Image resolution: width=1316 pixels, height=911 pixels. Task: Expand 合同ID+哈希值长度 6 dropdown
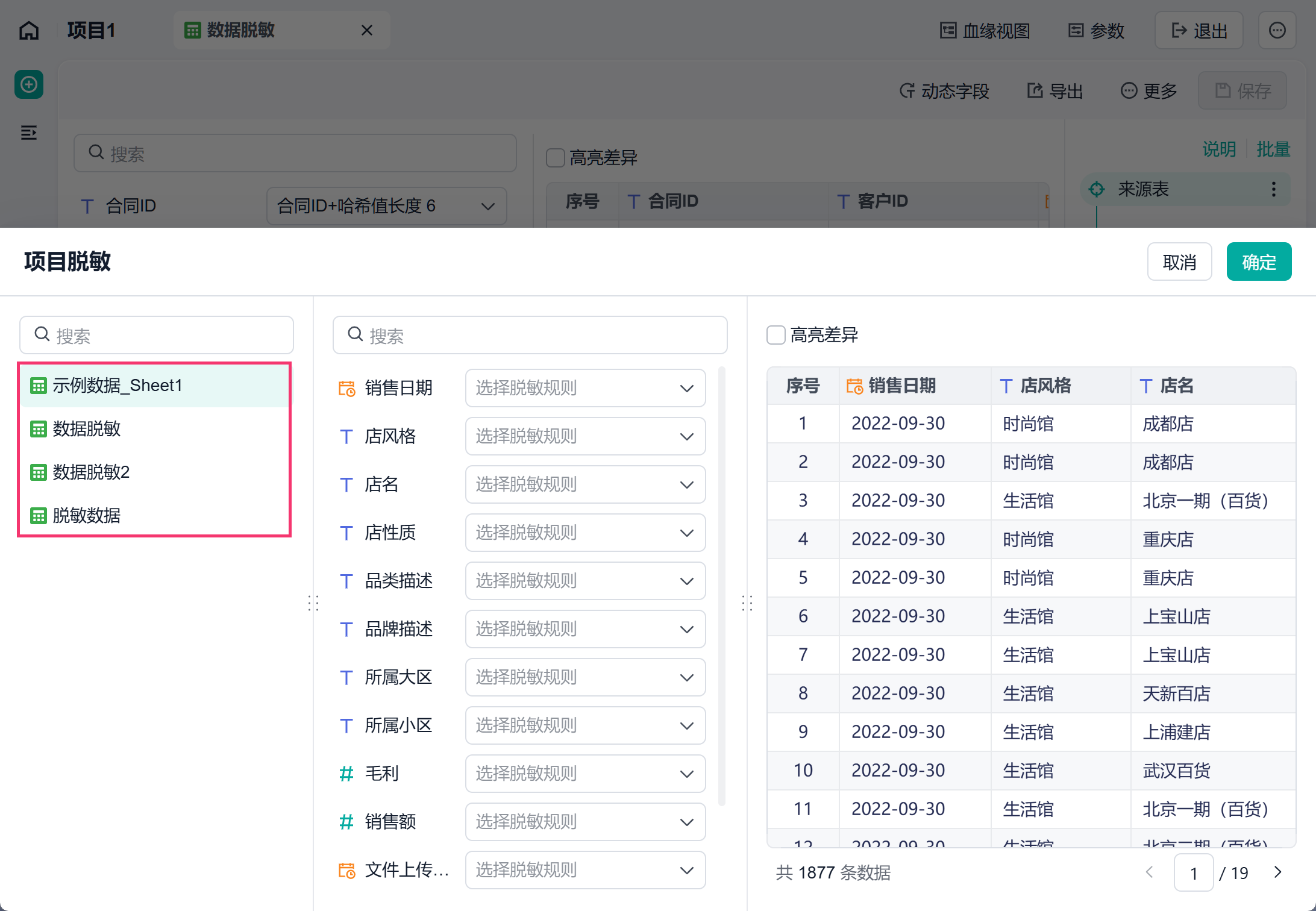[x=386, y=206]
